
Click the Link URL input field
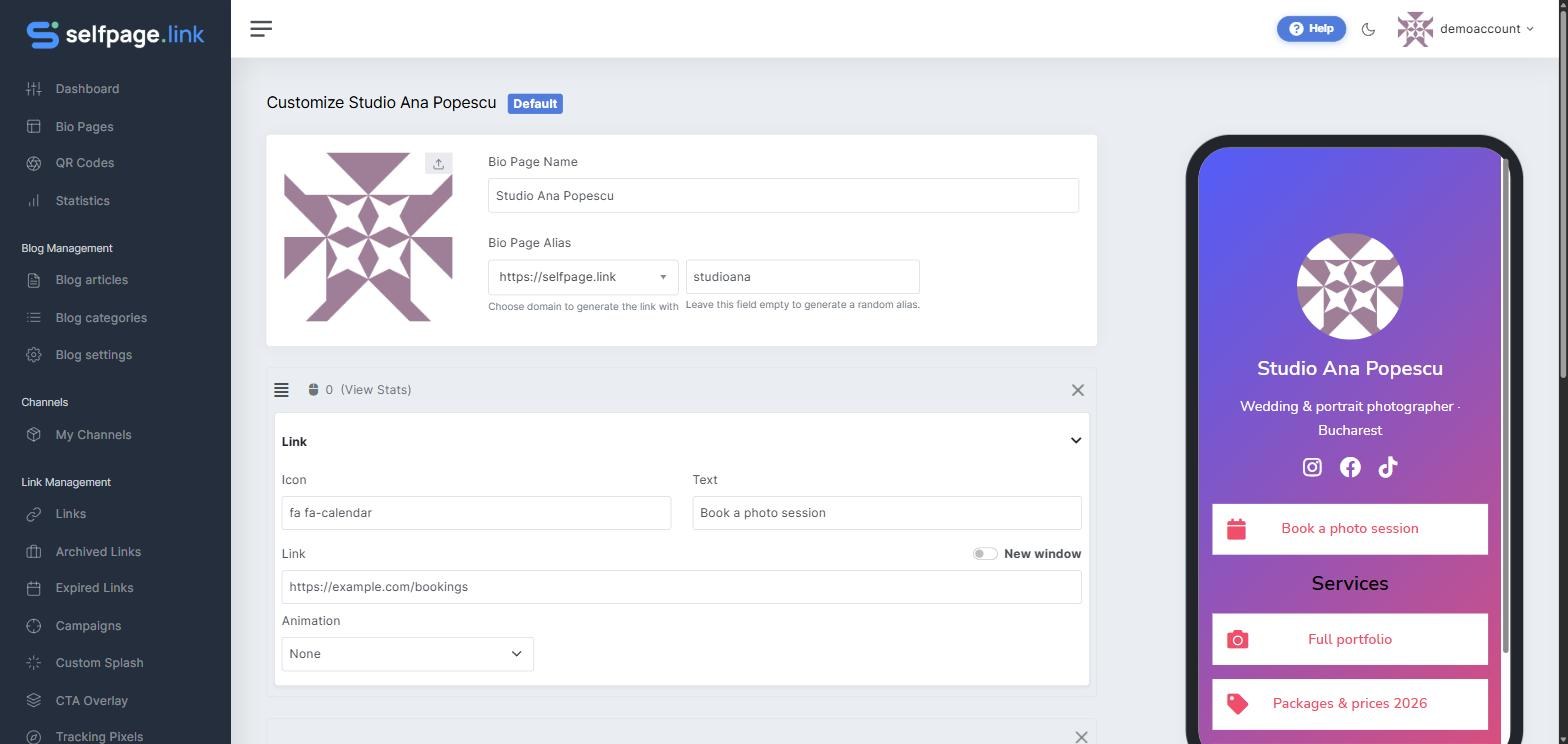click(681, 587)
